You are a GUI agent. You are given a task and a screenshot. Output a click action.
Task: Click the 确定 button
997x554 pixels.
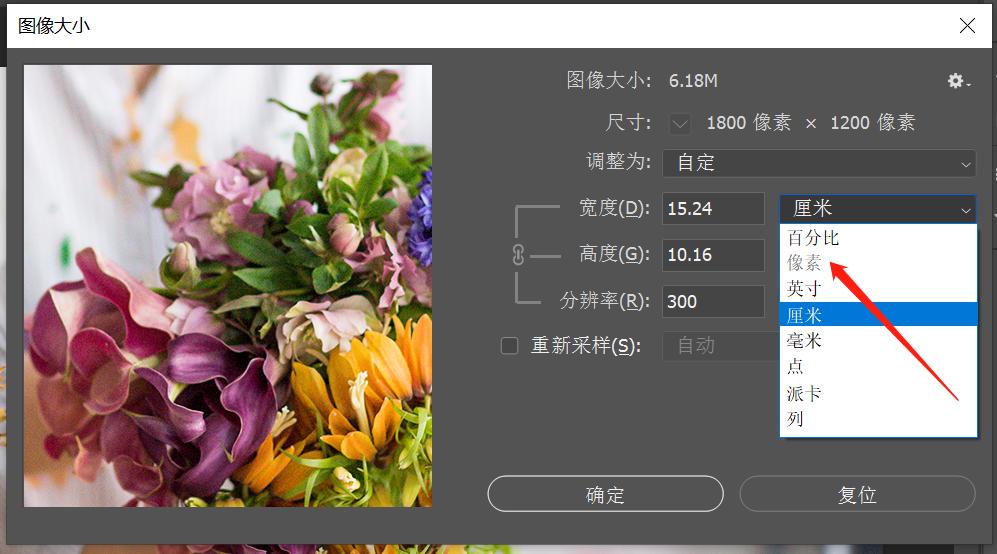(x=605, y=494)
